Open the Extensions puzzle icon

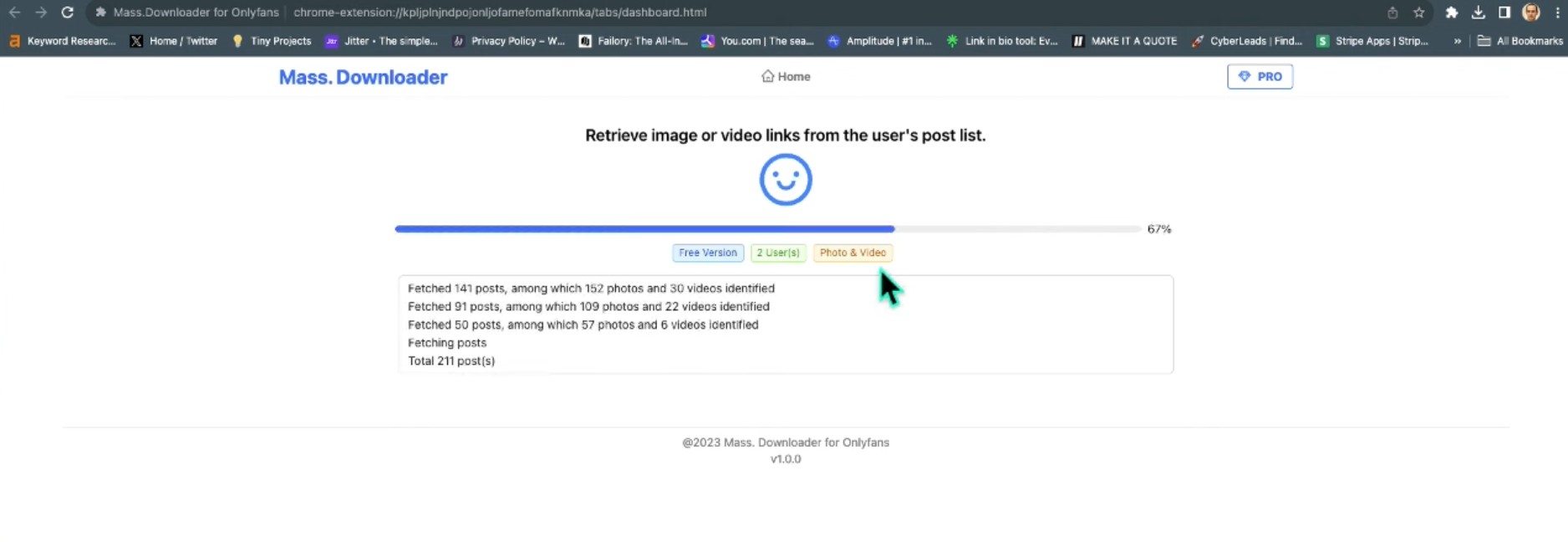1452,13
